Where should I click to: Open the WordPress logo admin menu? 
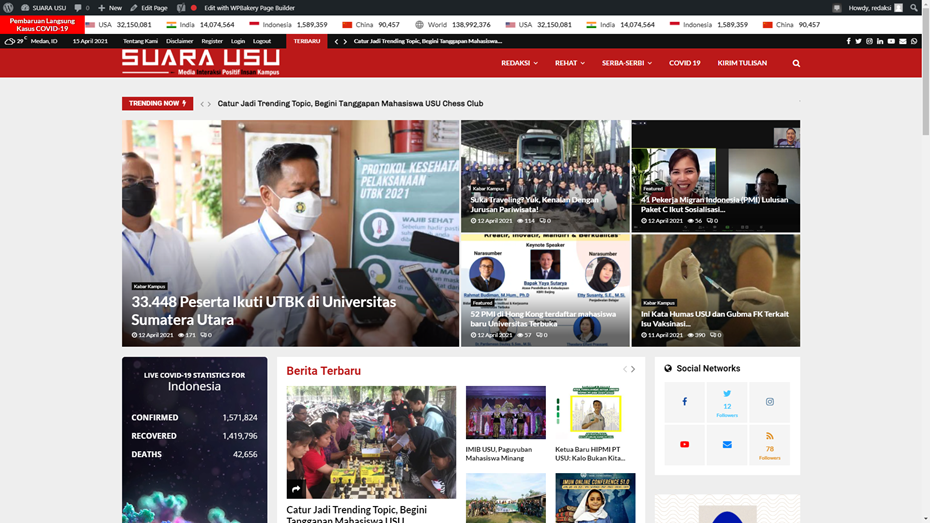click(x=9, y=7)
